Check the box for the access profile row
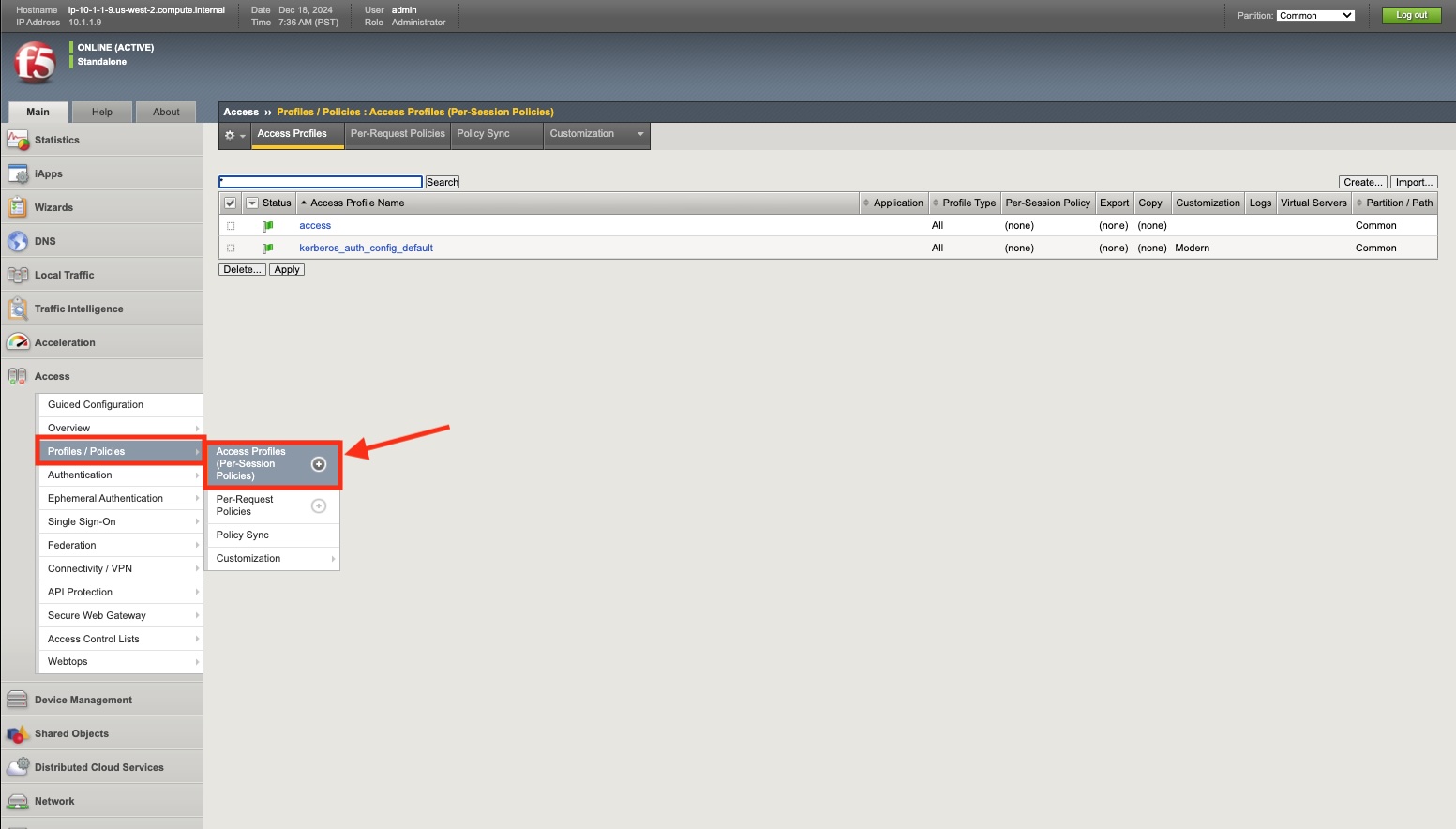The width and height of the screenshot is (1456, 829). tap(231, 226)
